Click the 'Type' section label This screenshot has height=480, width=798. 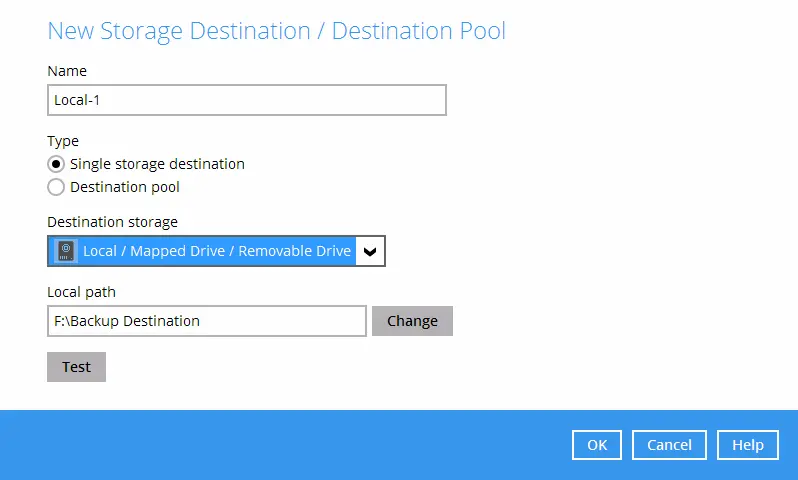coord(63,141)
